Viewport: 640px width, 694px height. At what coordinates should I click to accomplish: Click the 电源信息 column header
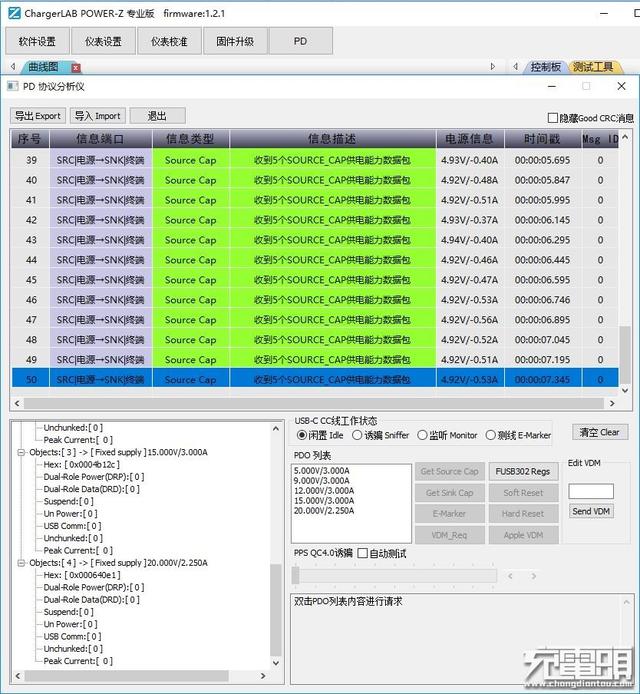(x=470, y=139)
